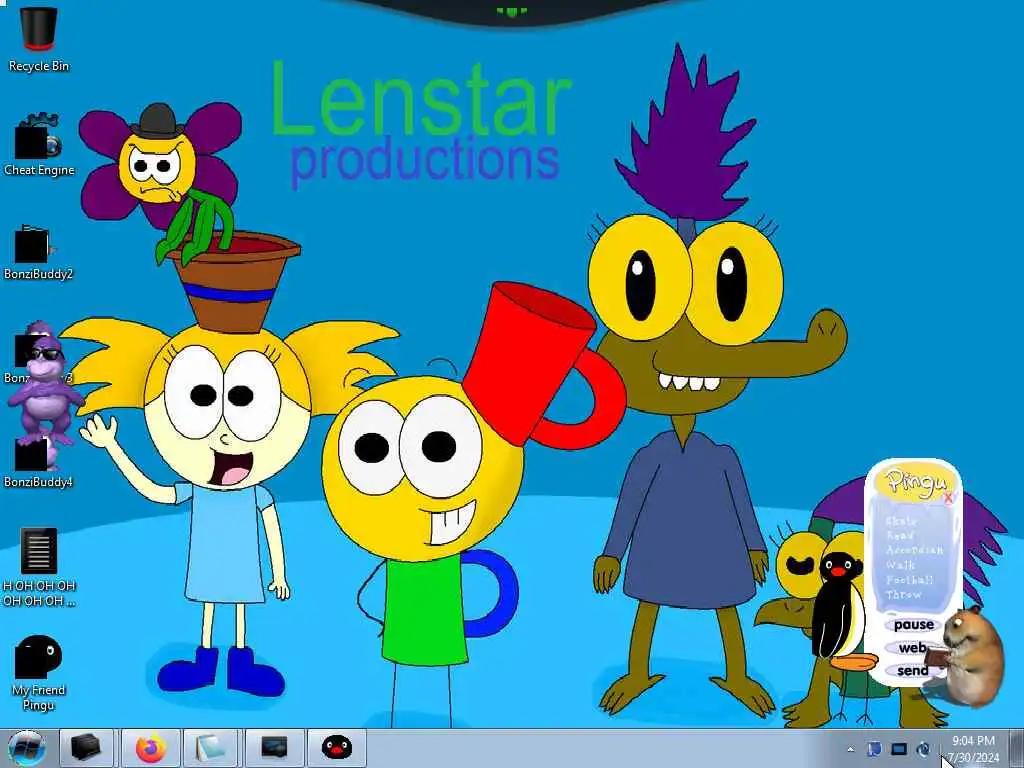
Task: Choose Read in Pingu's menu
Action: pyautogui.click(x=900, y=536)
